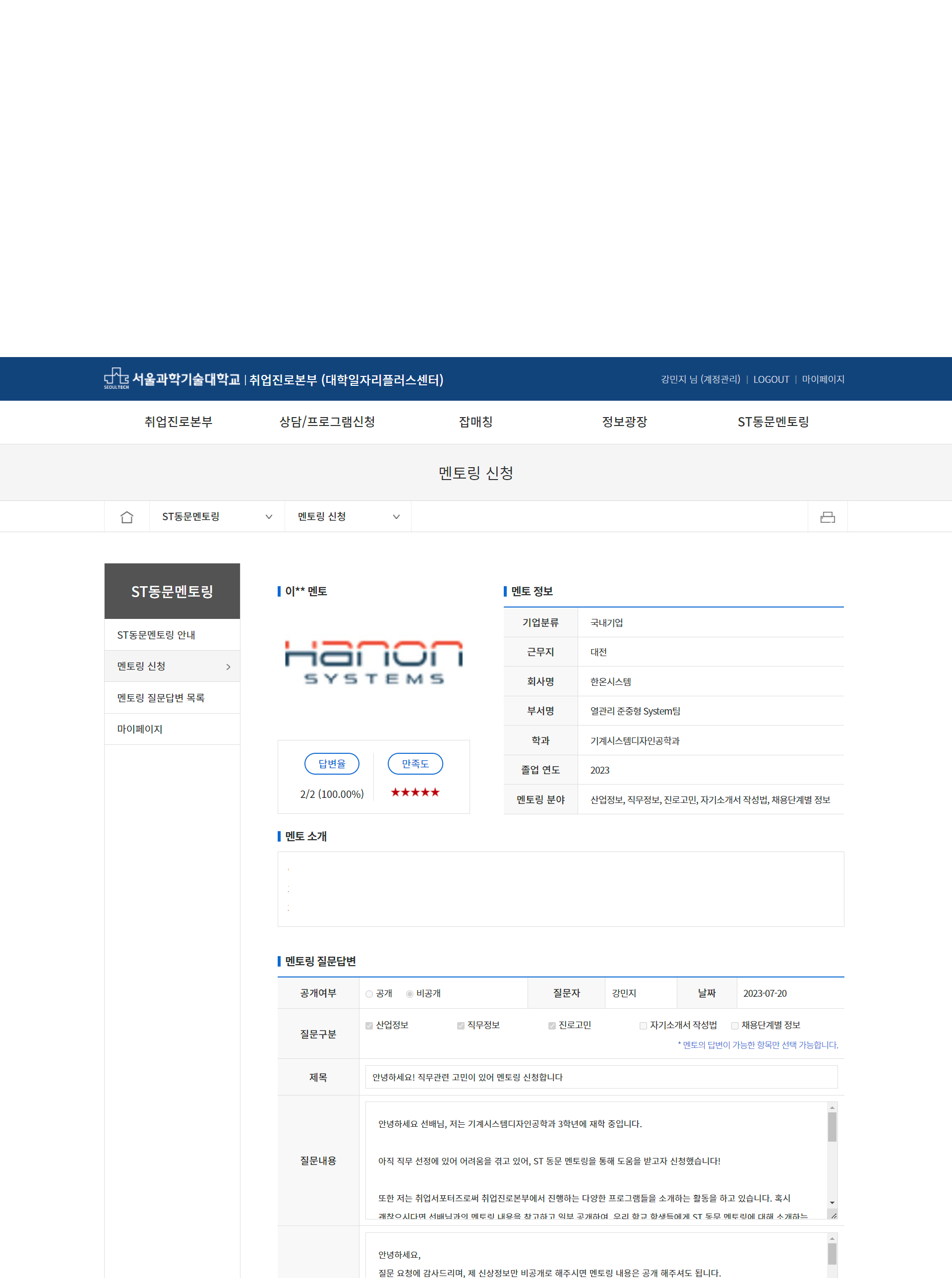
Task: Open the 잡매칭 main menu
Action: coord(476,422)
